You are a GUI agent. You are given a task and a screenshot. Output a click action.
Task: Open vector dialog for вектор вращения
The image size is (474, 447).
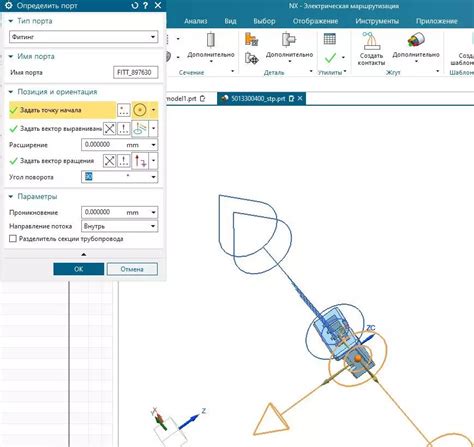point(124,161)
